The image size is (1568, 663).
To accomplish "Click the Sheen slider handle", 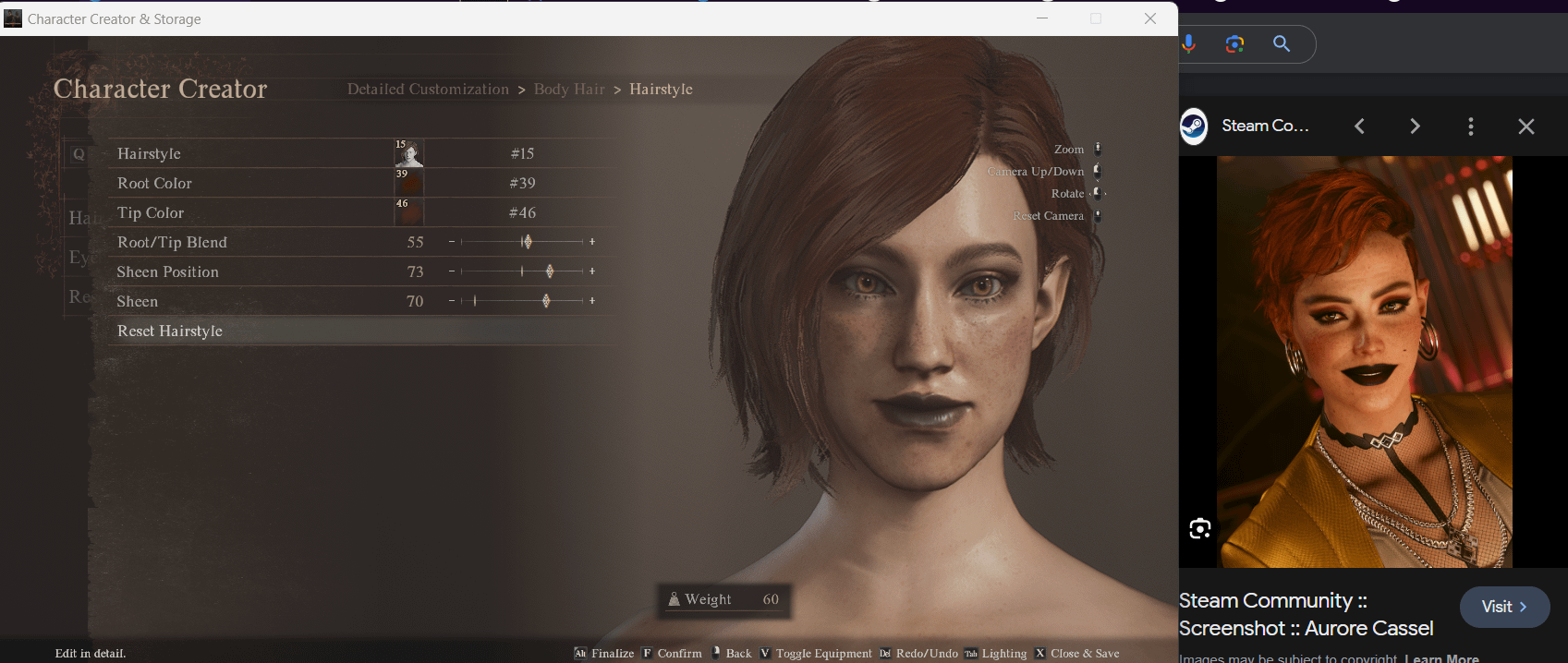I will click(x=546, y=301).
